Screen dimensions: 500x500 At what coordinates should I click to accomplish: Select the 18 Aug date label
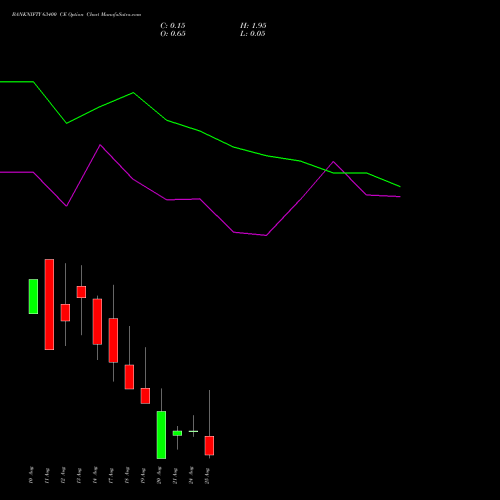click(x=127, y=475)
